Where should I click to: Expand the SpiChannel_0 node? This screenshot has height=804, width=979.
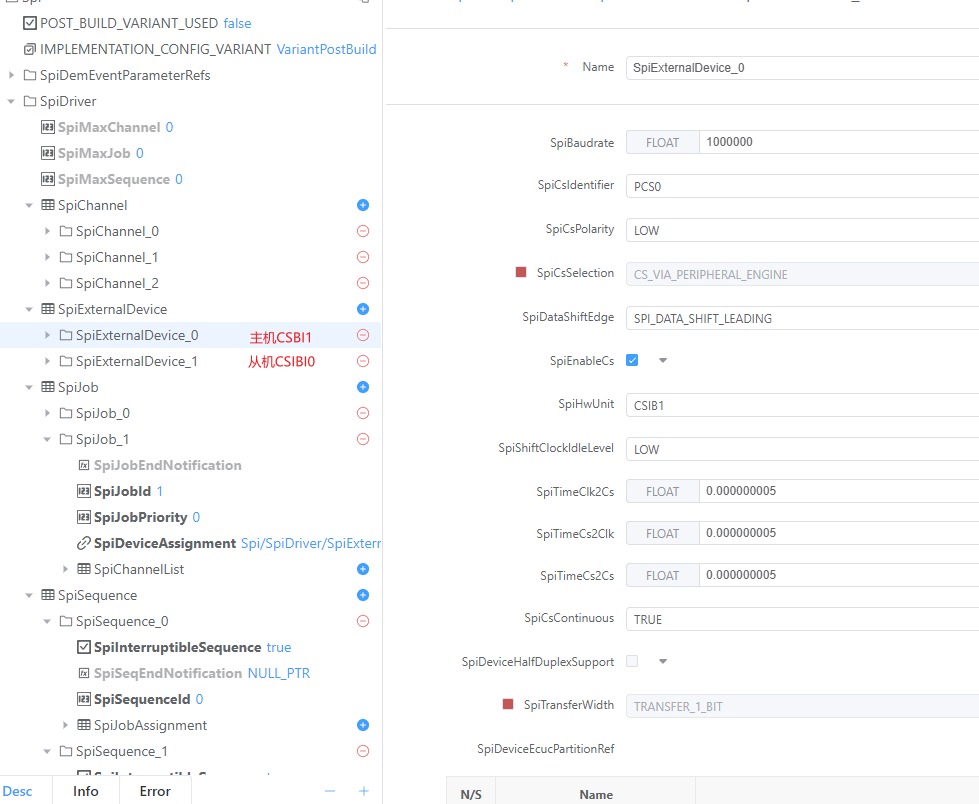[47, 231]
